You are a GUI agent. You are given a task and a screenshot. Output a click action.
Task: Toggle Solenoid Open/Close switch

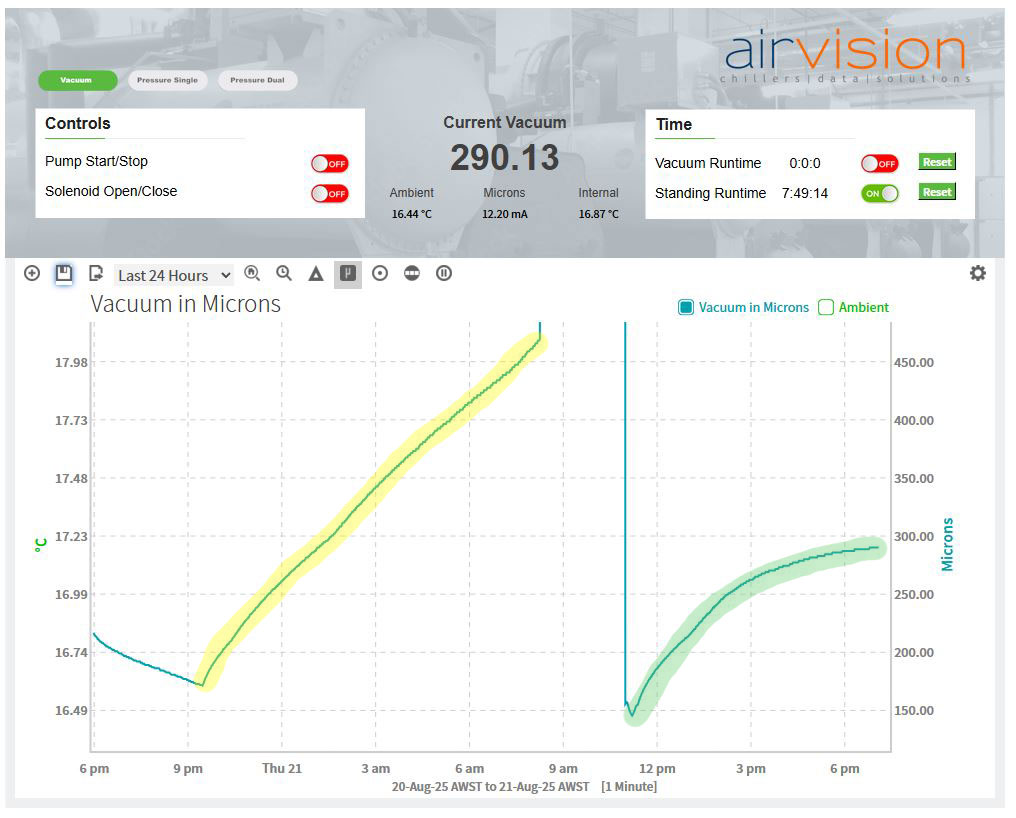tap(330, 191)
